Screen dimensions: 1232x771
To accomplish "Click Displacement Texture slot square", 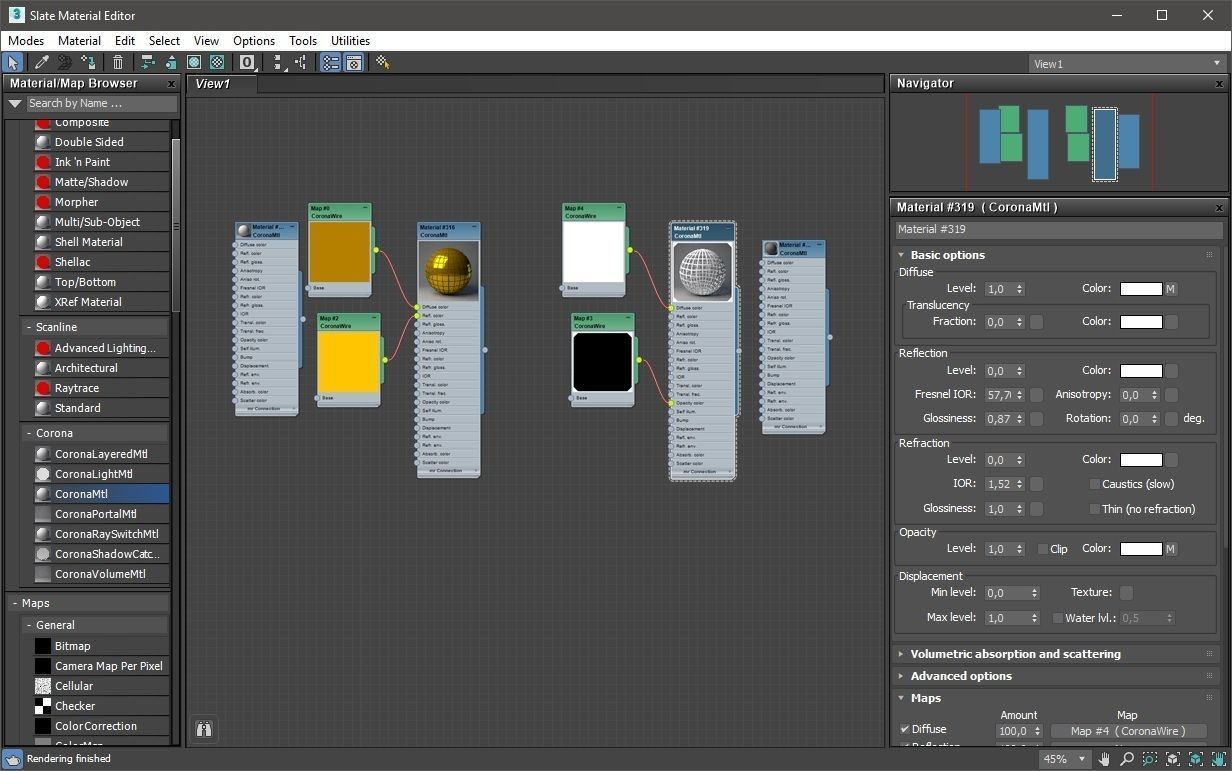I will tap(1127, 593).
